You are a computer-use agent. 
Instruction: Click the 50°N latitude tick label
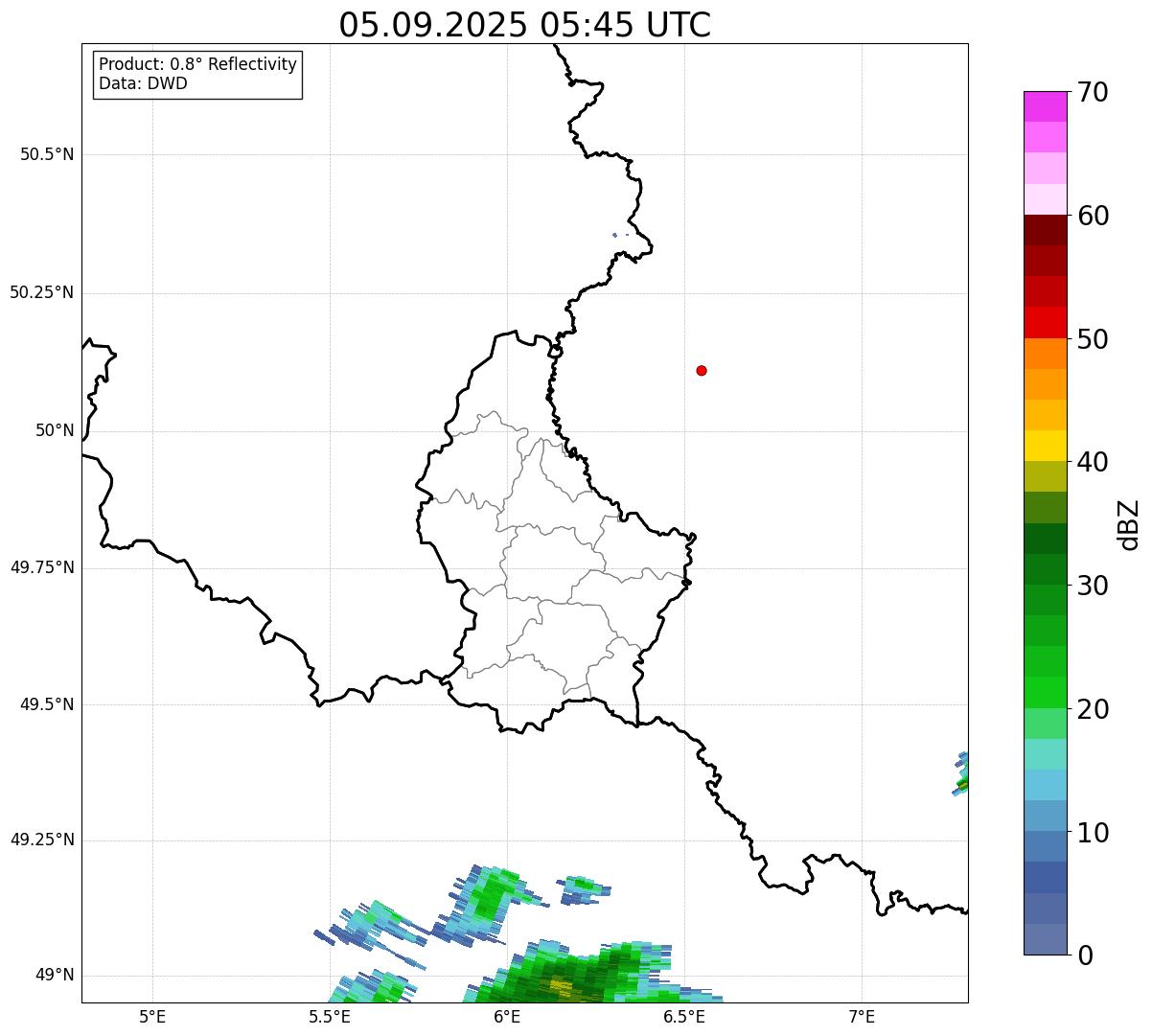point(55,430)
